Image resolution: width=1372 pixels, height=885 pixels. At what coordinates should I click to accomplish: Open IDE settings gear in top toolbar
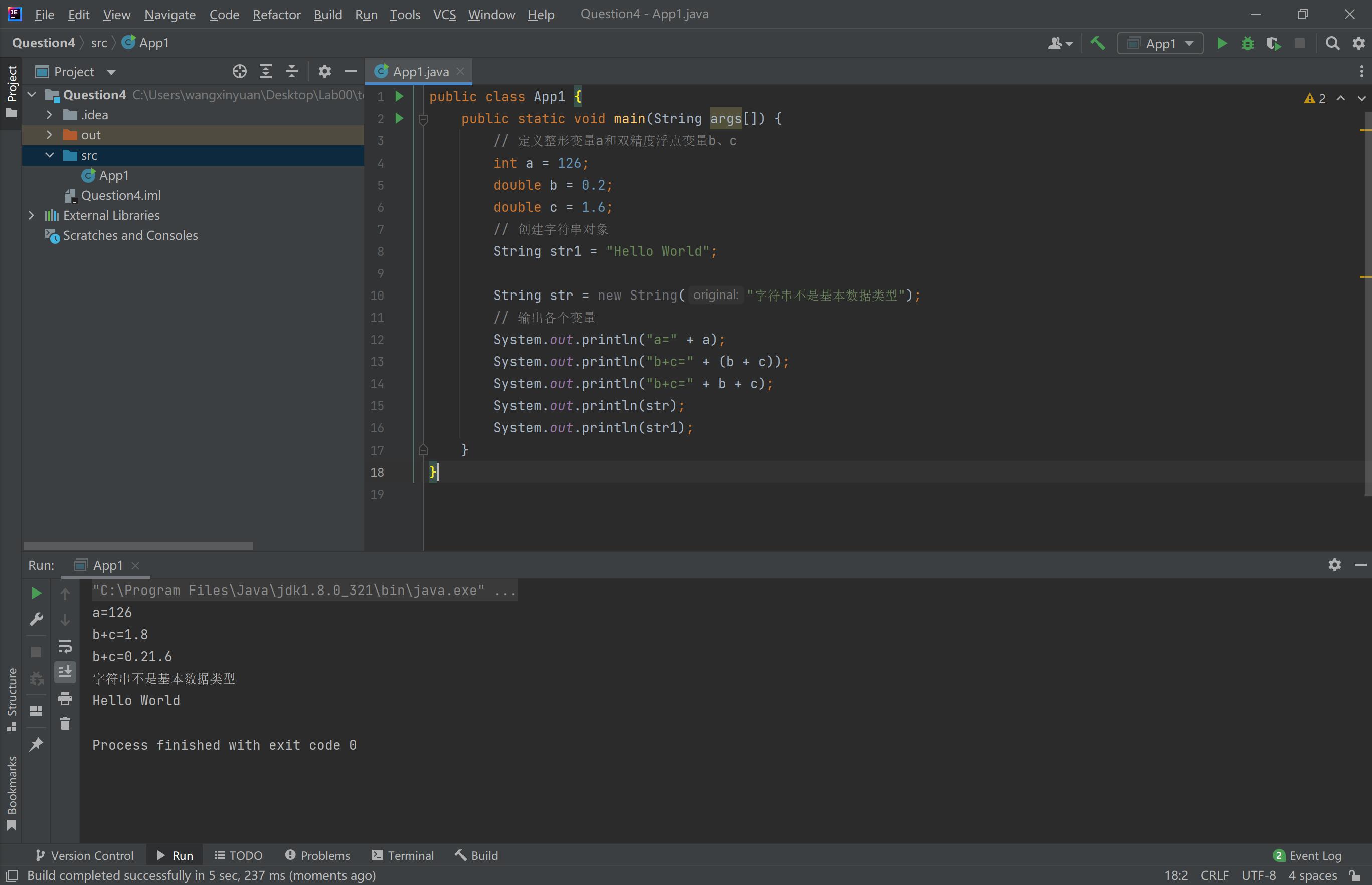[x=1359, y=44]
